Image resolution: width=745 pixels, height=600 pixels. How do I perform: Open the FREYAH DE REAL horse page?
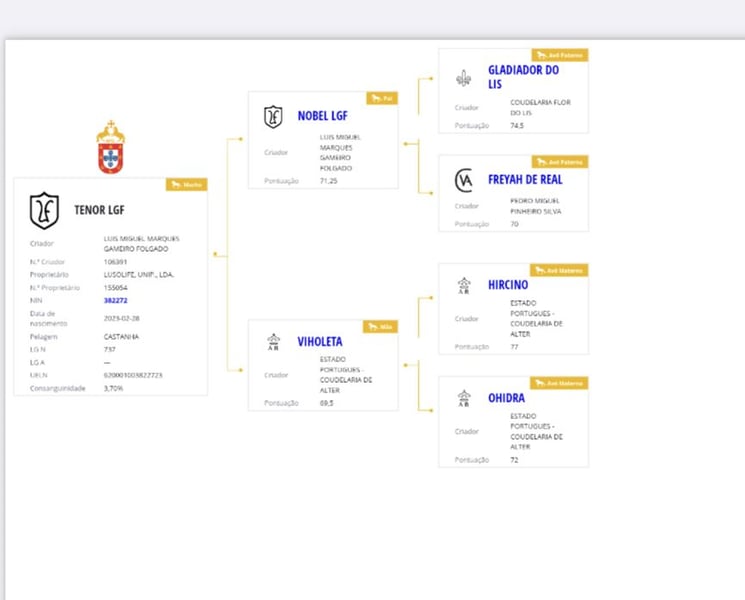click(x=525, y=180)
